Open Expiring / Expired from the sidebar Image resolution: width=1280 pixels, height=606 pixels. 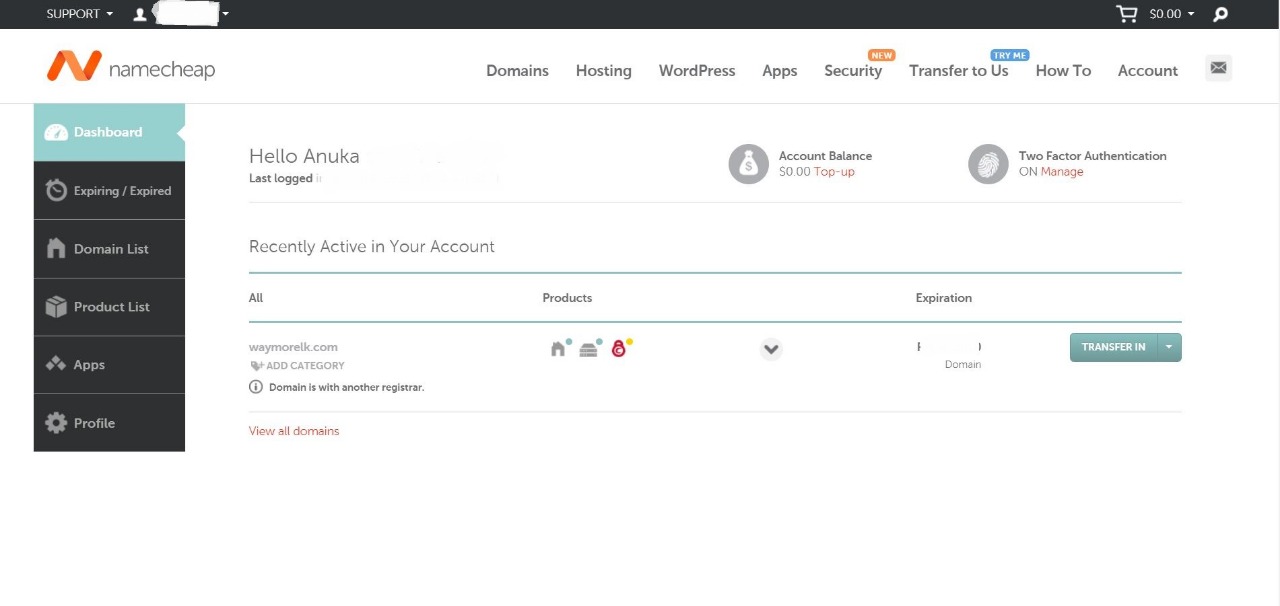click(109, 190)
